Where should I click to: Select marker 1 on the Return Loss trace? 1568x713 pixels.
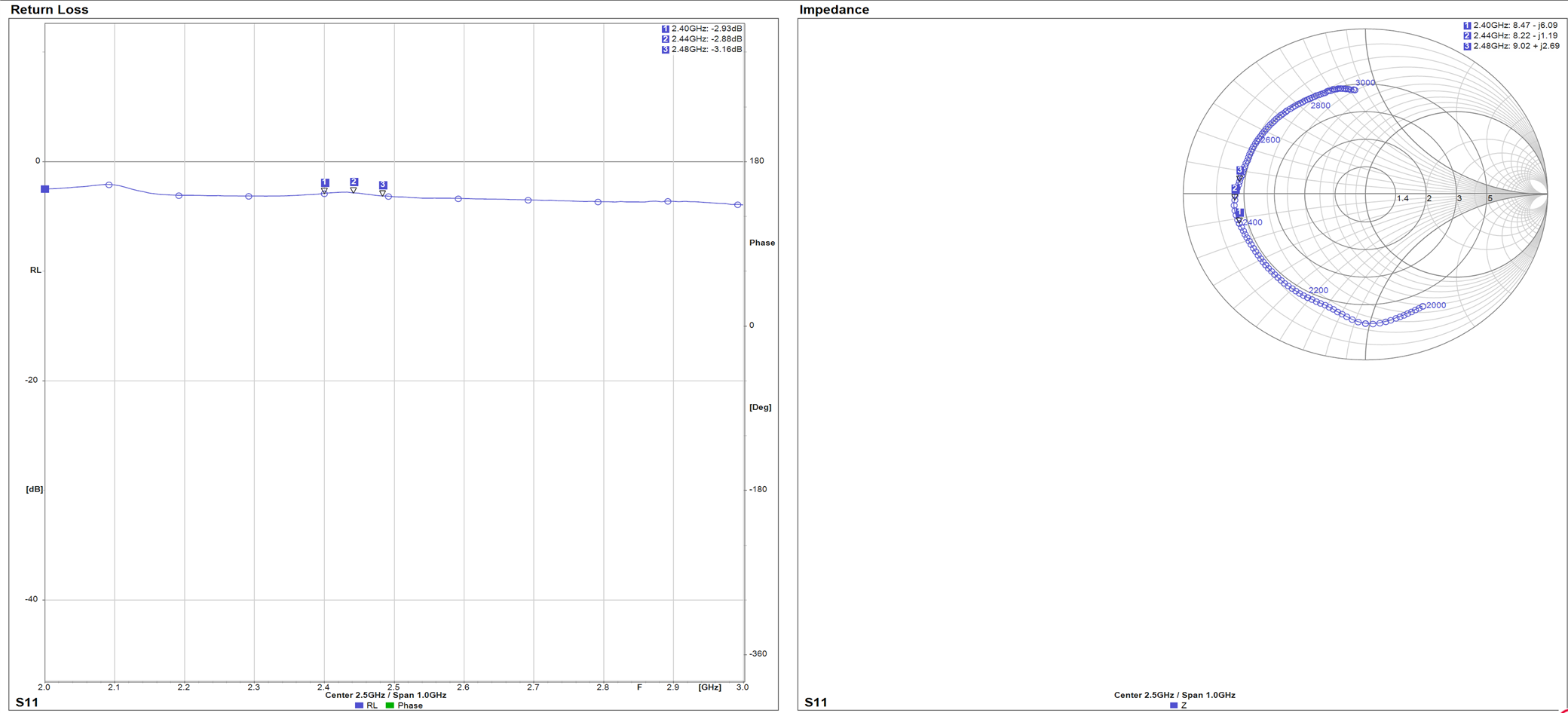click(325, 182)
